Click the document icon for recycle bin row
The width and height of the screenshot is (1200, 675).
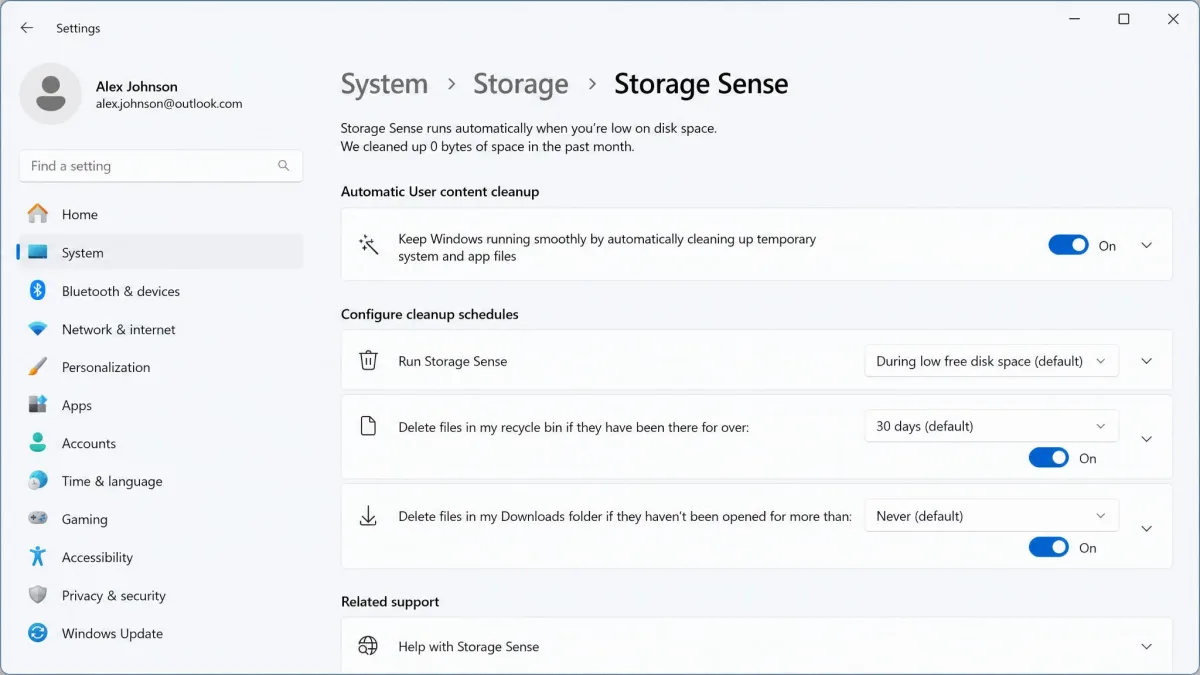[x=369, y=426]
